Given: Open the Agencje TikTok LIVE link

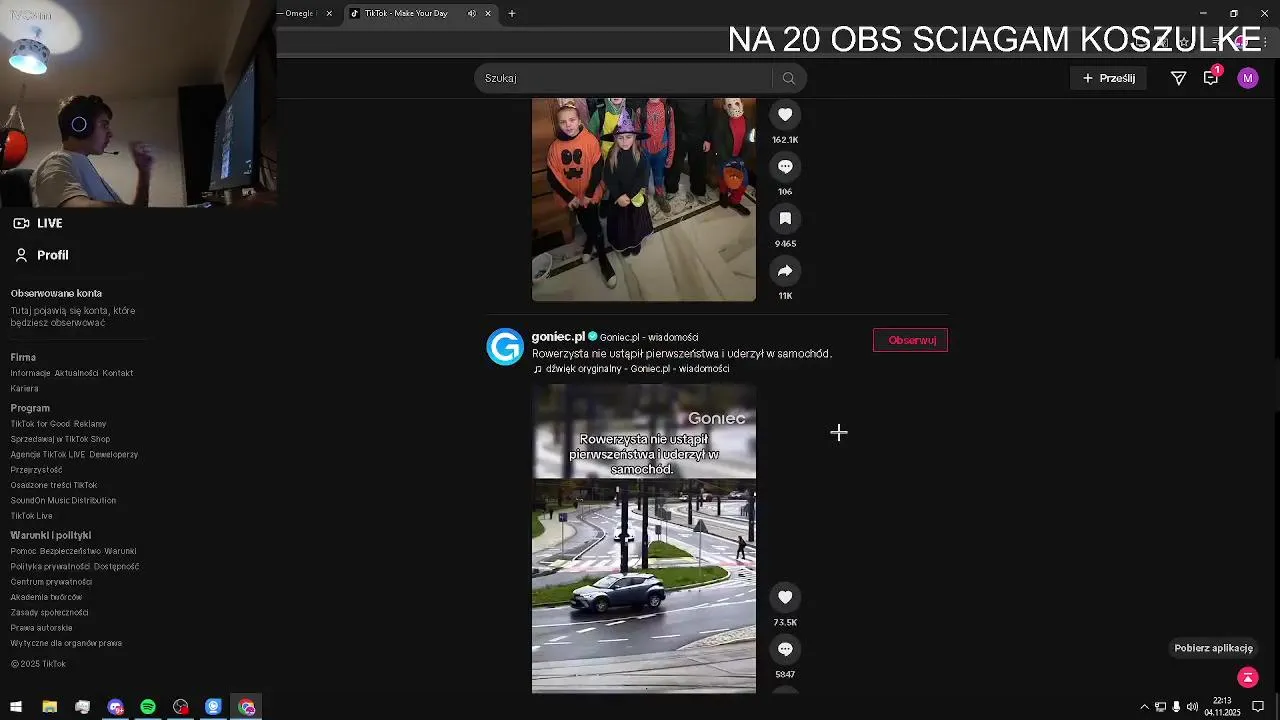Looking at the screenshot, I should tap(48, 455).
